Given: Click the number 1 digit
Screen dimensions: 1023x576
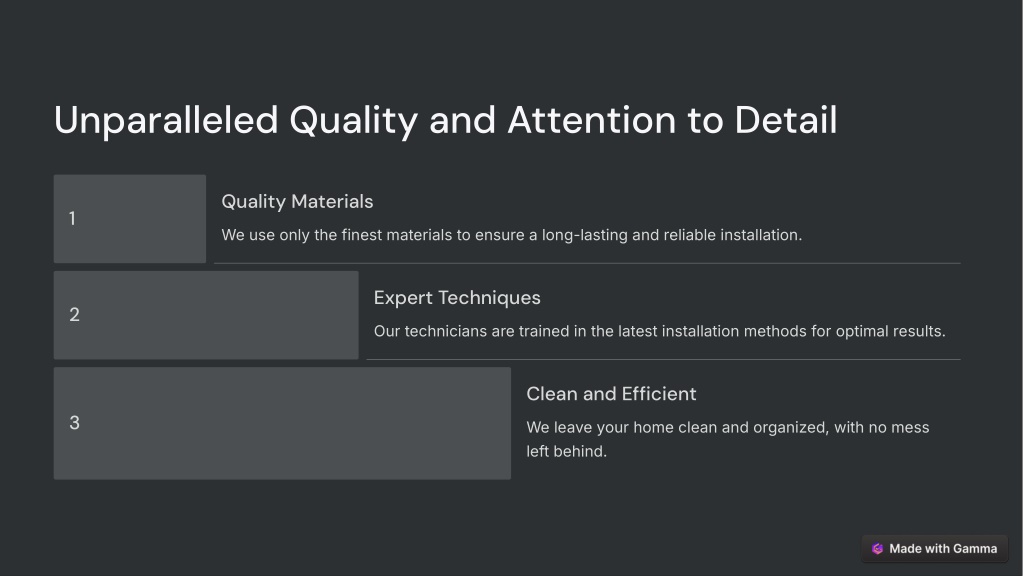Looking at the screenshot, I should click(x=72, y=219).
